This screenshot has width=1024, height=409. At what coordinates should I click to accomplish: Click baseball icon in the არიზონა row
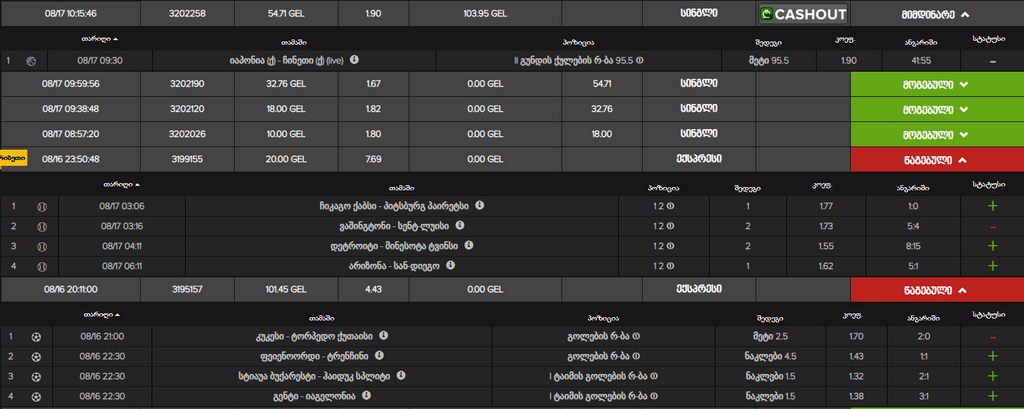[42, 267]
